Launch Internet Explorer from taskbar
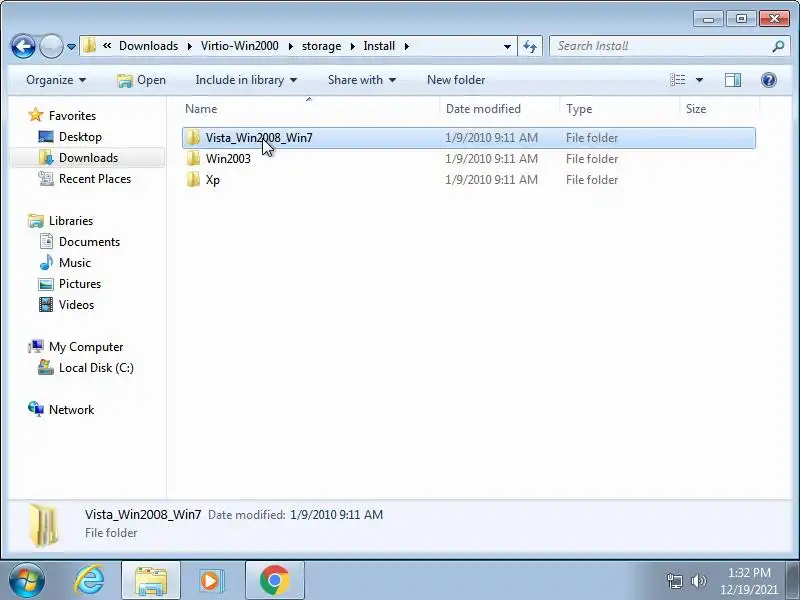800x600 pixels. pos(89,581)
